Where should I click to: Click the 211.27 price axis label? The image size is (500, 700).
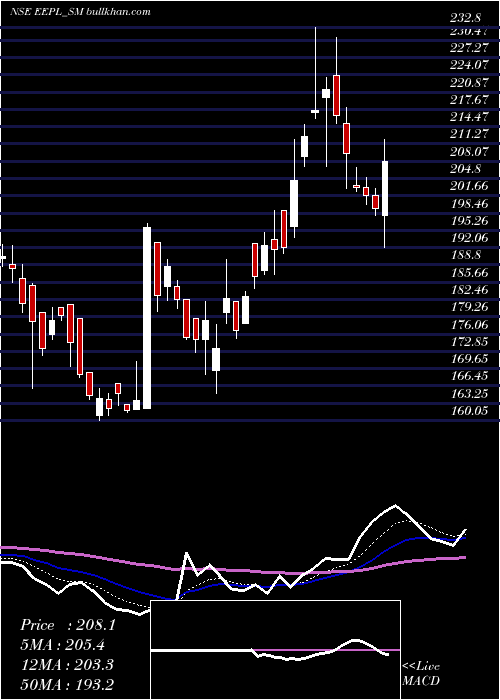[468, 134]
